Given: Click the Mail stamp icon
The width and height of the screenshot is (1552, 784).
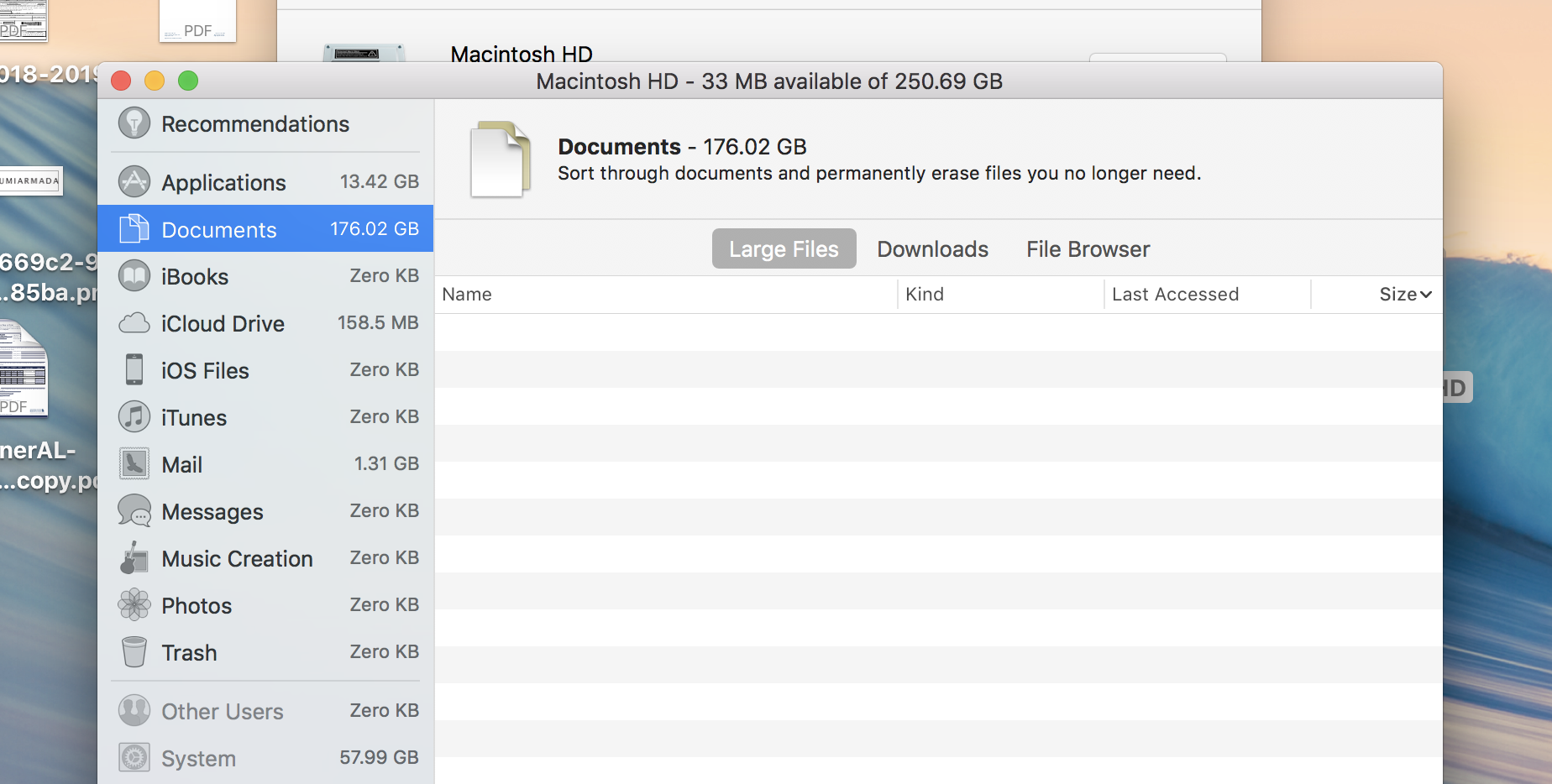Looking at the screenshot, I should (134, 463).
